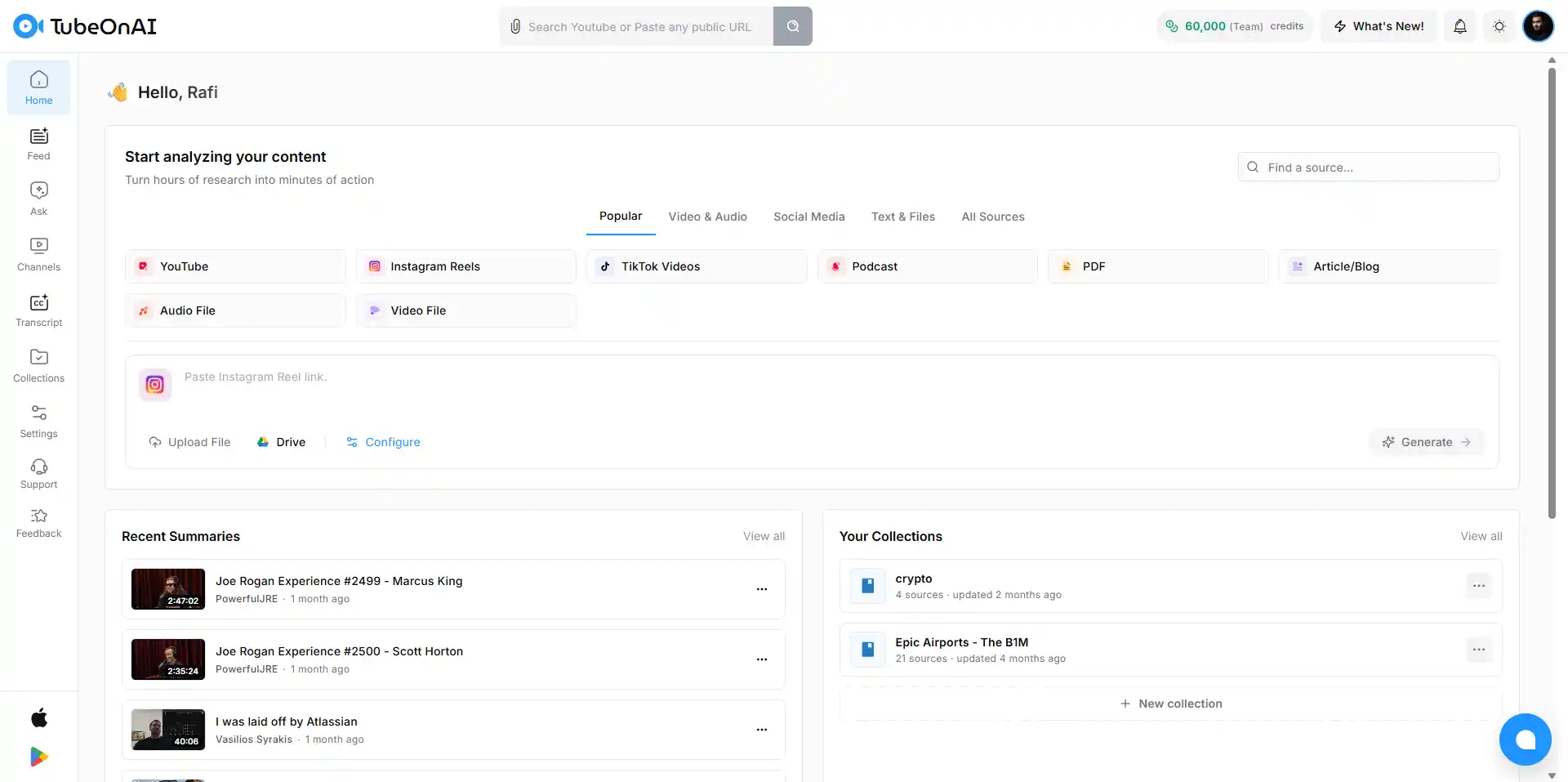The height and width of the screenshot is (782, 1568).
Task: Open options for Joe Rogan #2500 summary
Action: coord(761,659)
